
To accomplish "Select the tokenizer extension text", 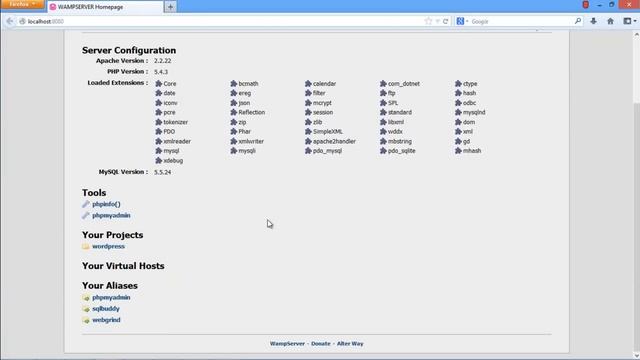I will (176, 122).
